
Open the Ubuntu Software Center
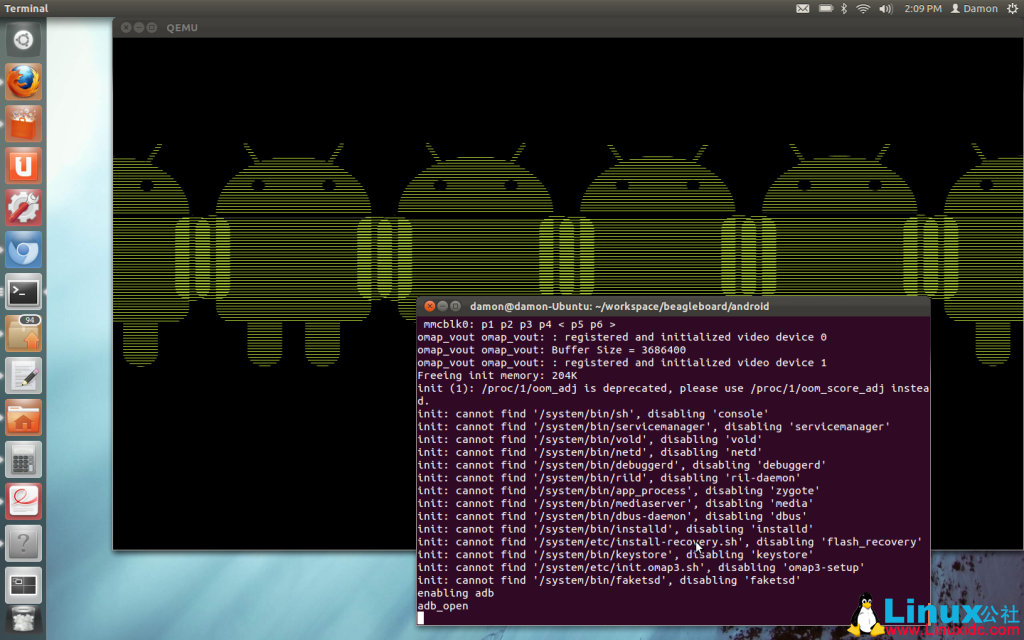22,124
